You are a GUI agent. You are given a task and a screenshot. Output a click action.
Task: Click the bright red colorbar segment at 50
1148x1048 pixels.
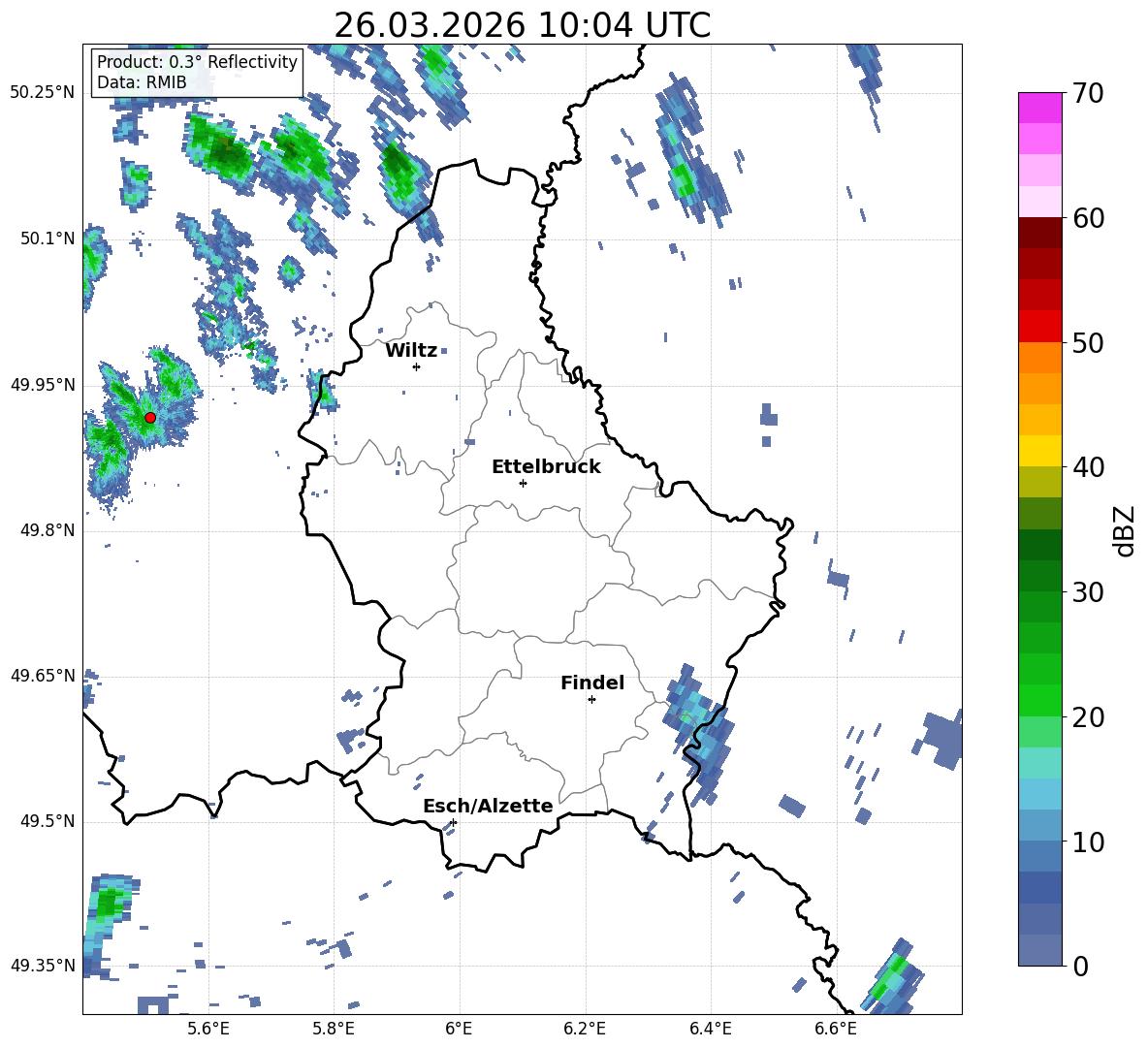pyautogui.click(x=1039, y=327)
